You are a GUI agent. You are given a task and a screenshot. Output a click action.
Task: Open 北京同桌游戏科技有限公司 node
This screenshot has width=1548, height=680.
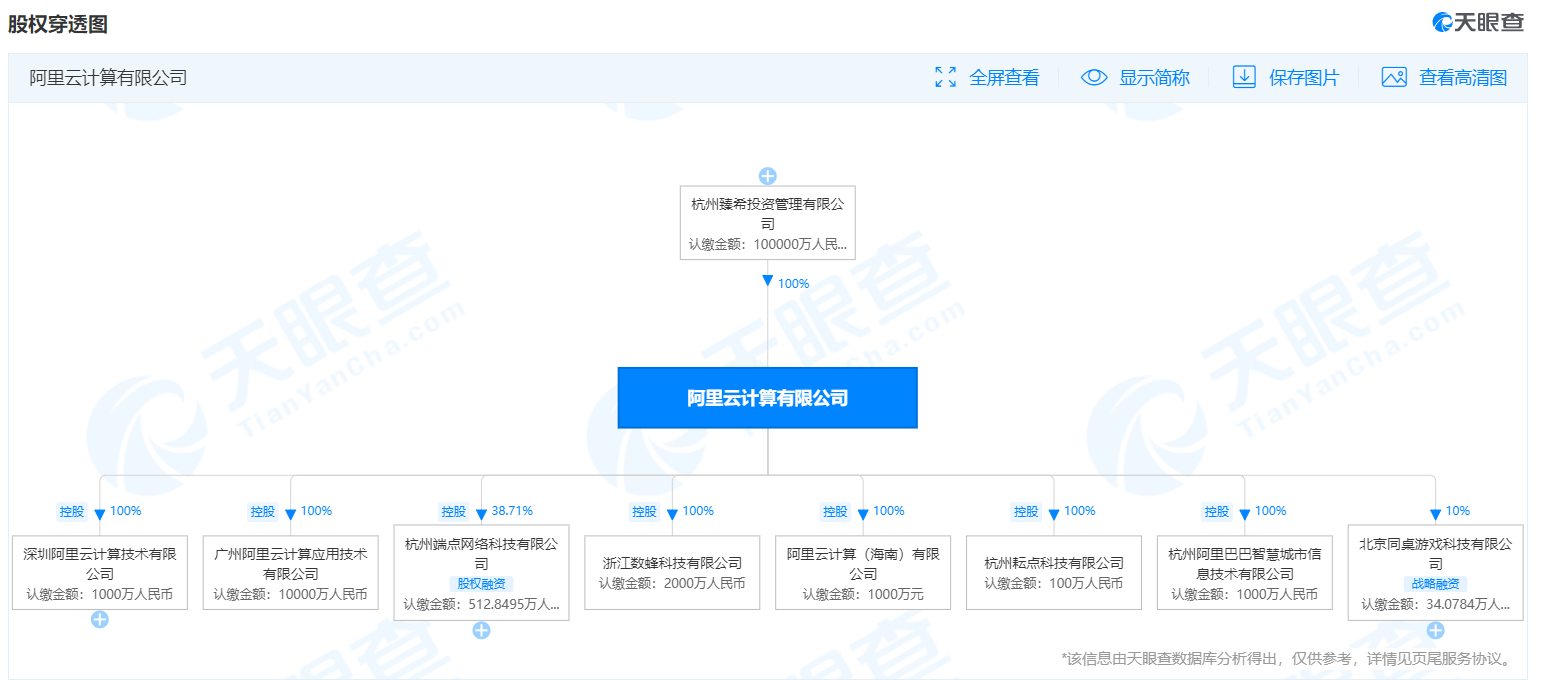[x=1435, y=572]
